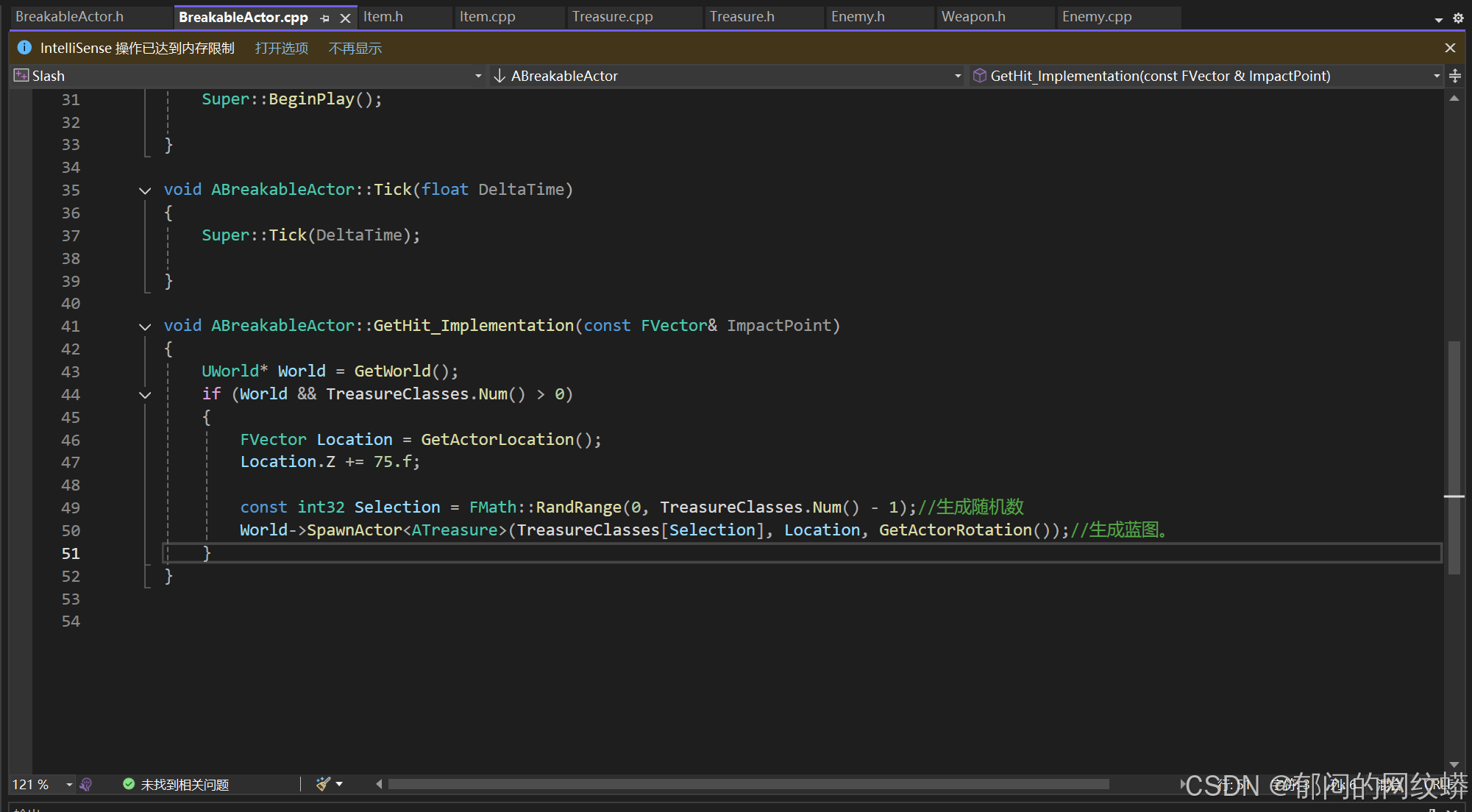
Task: Open the tab settings gear icon
Action: tap(1458, 18)
